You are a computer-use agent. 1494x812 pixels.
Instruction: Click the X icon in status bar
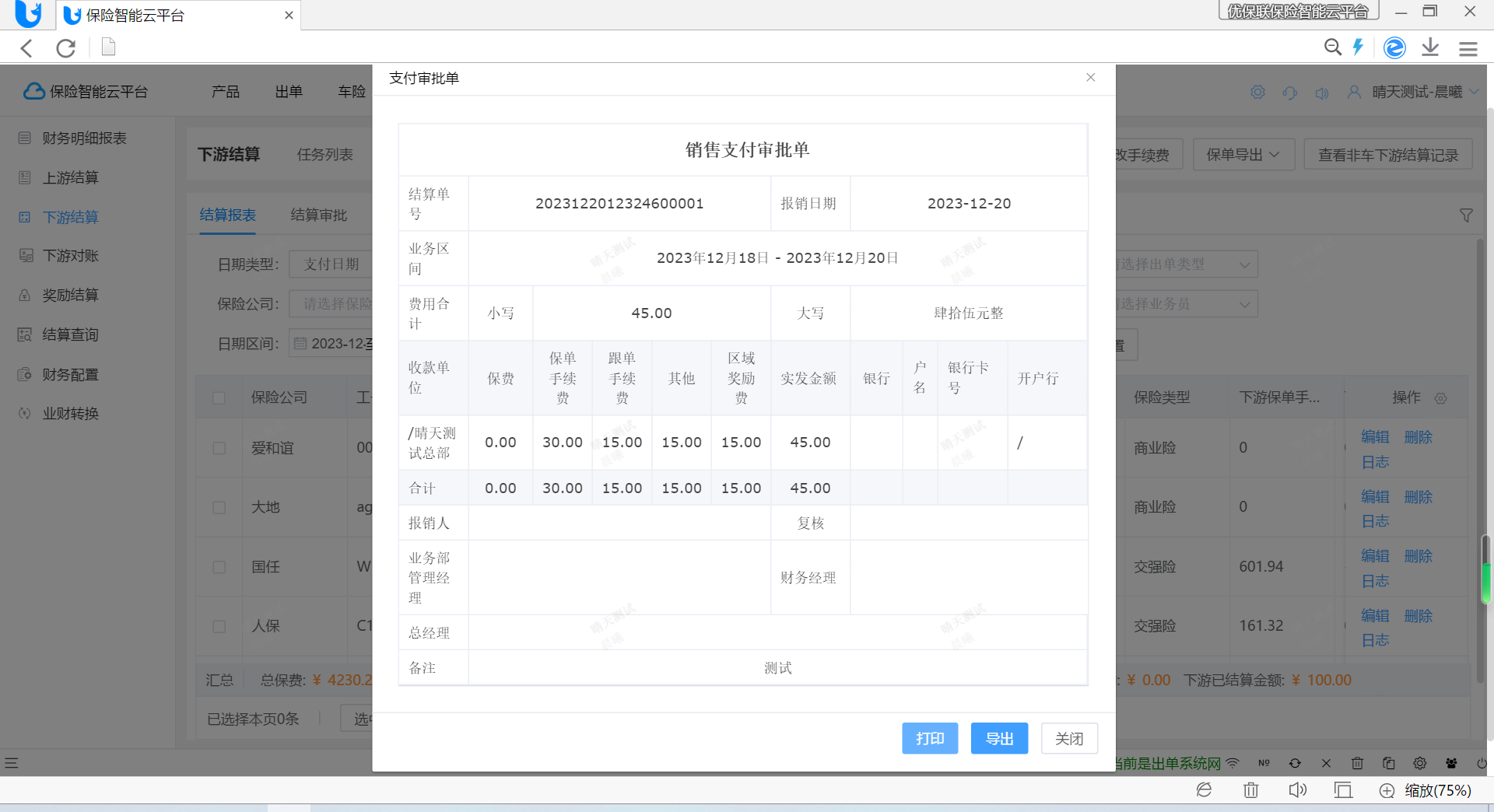coord(1326,763)
